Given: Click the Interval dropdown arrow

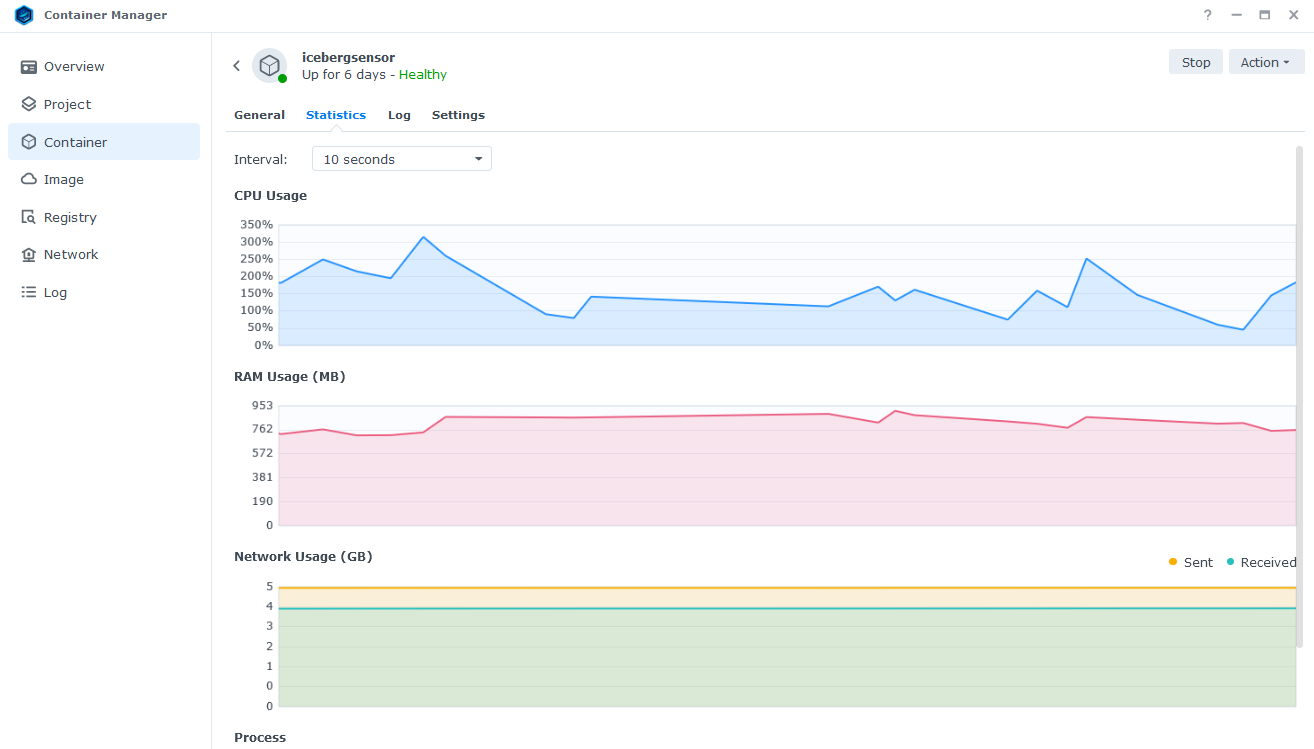Looking at the screenshot, I should pos(479,158).
